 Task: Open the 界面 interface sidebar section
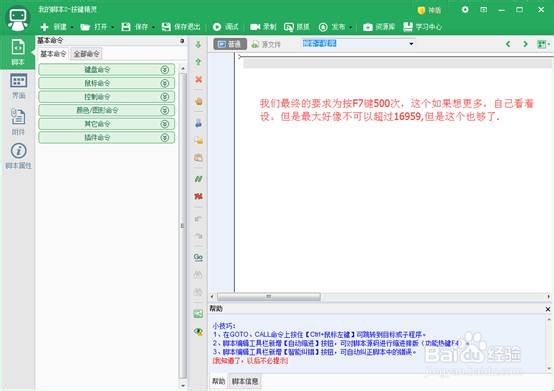(x=18, y=86)
